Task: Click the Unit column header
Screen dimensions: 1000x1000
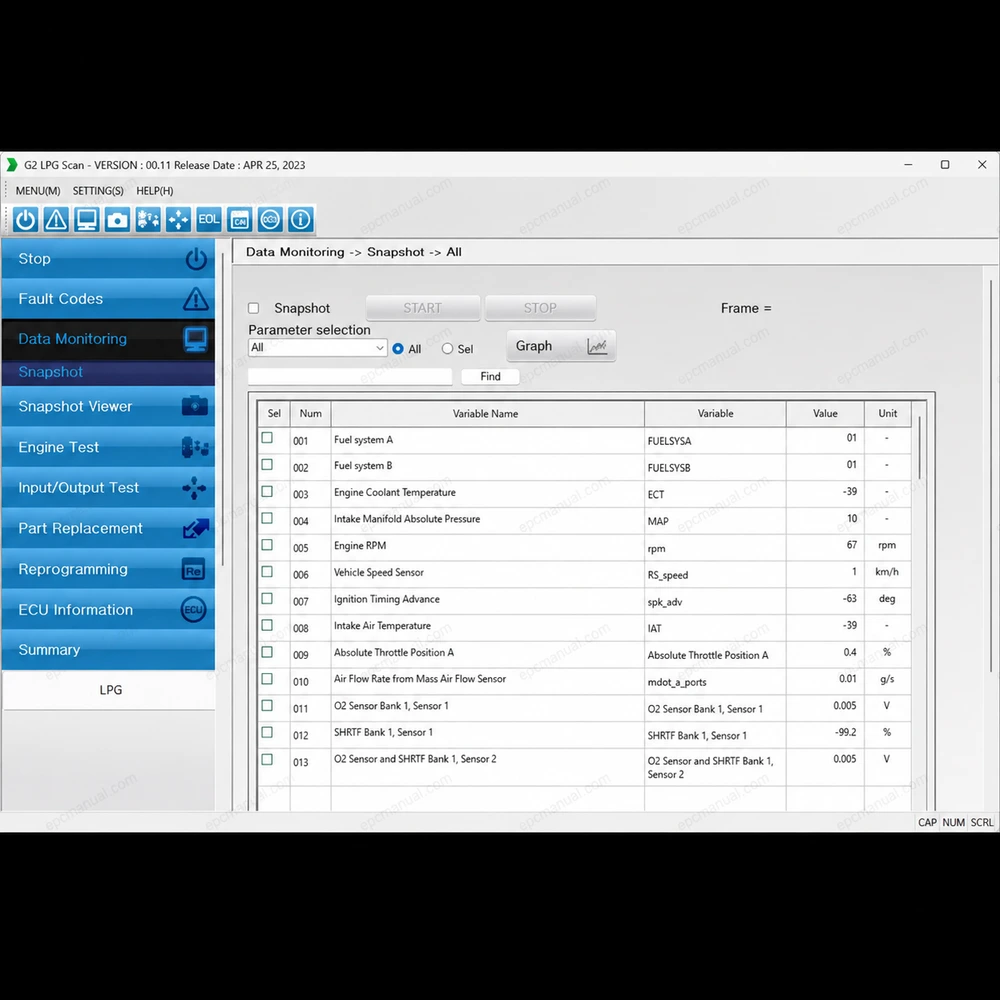Action: pos(888,414)
